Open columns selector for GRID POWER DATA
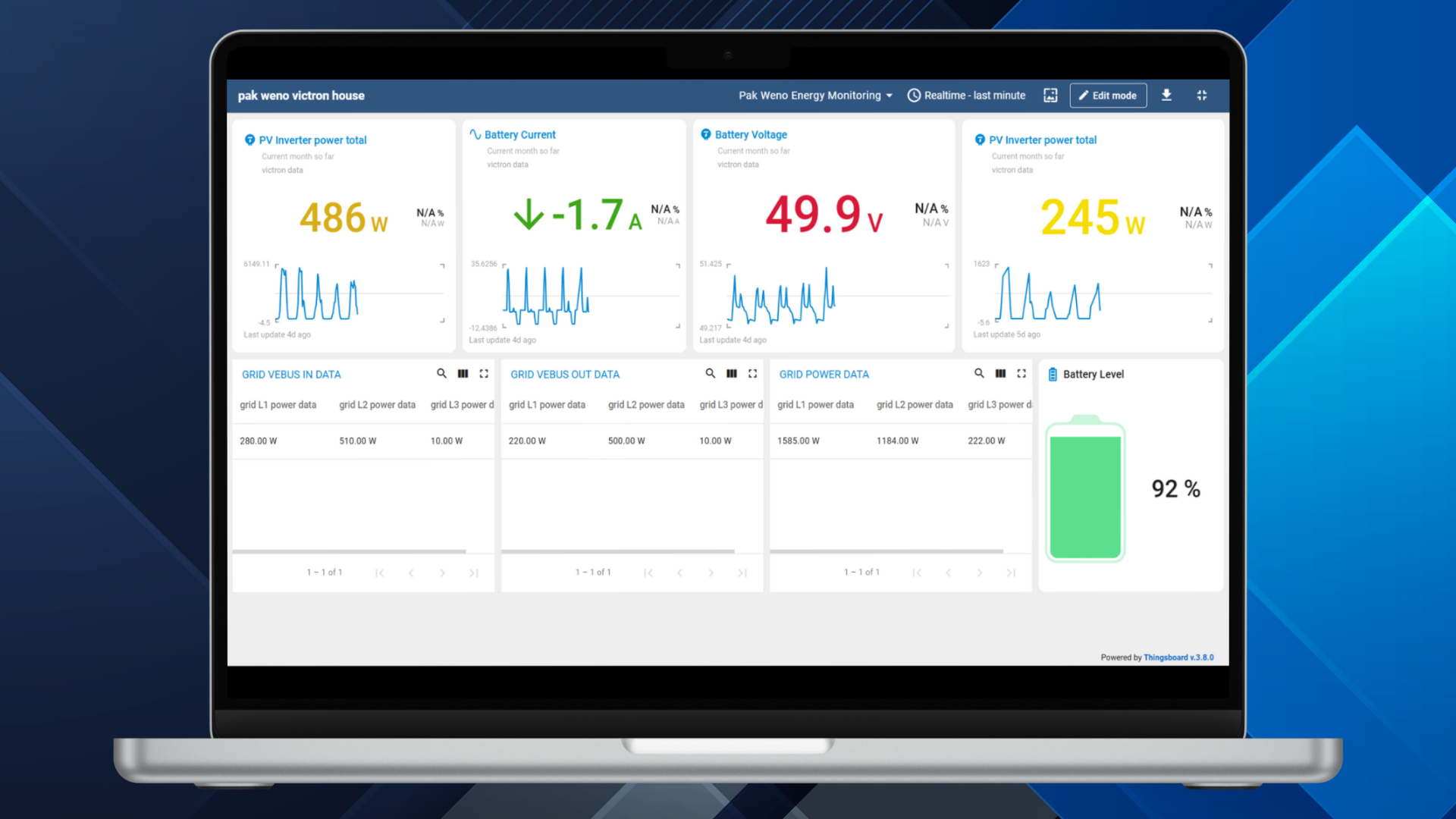 tap(1000, 374)
